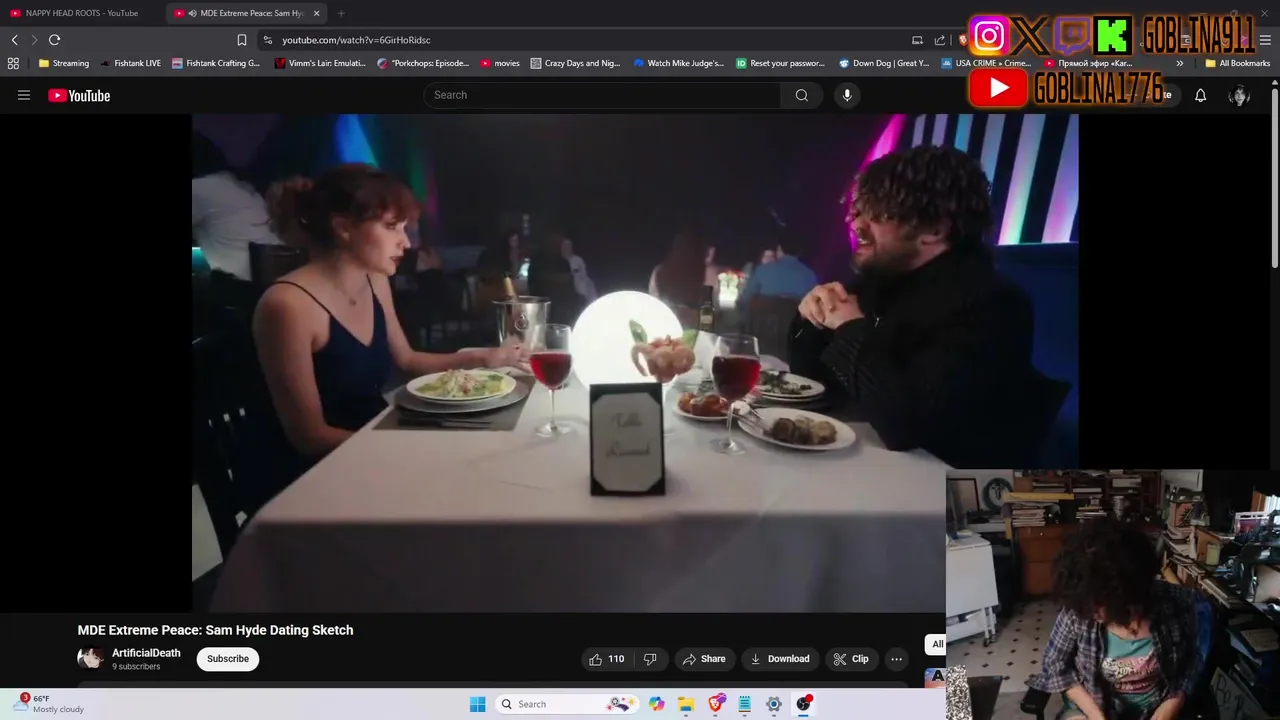Go to YouTube home via logo
Screen dimensions: 1280x720
79,95
